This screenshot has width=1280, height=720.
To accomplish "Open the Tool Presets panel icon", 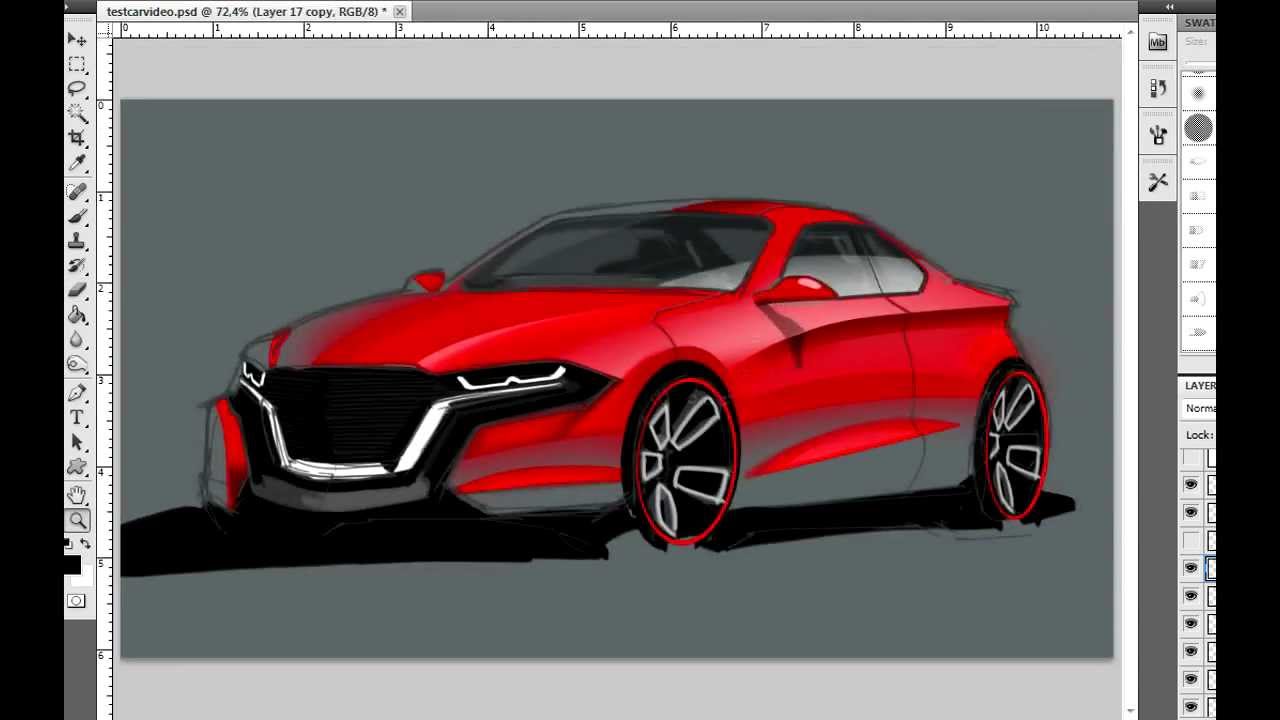I will (1158, 181).
